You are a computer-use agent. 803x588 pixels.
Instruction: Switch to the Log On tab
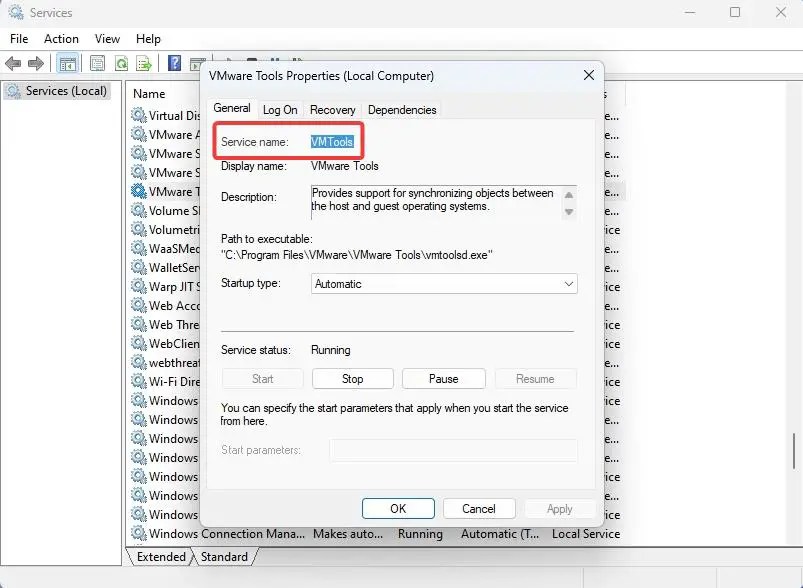click(280, 110)
